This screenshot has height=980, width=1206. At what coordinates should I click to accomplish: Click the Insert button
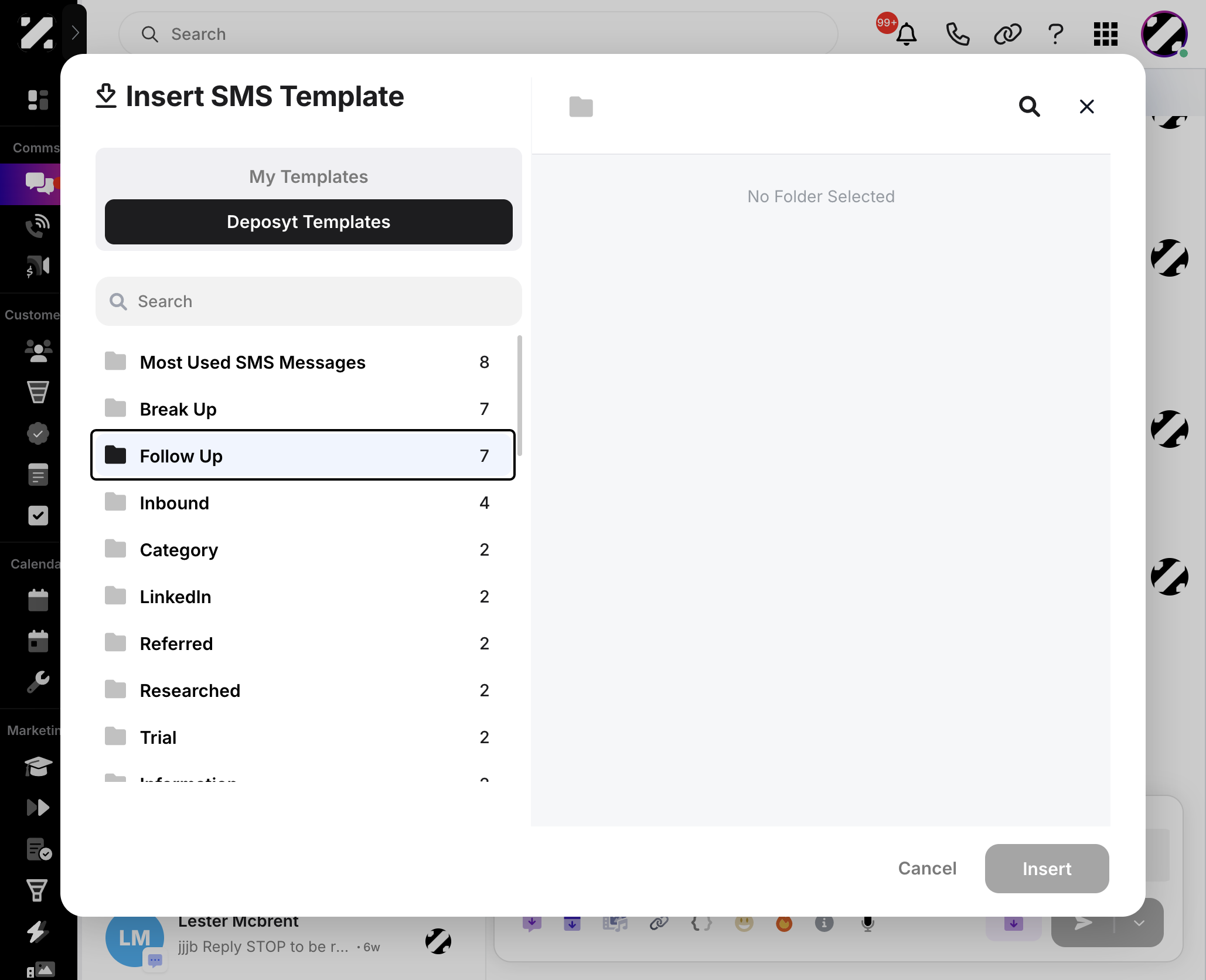(x=1047, y=868)
